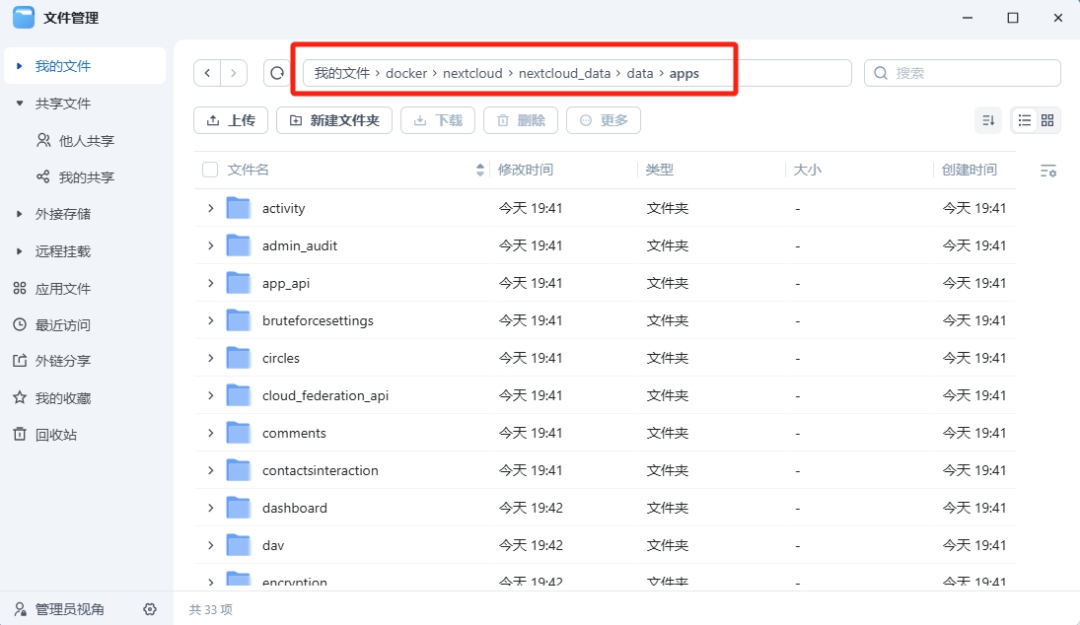Expand the comments folder row

[x=211, y=433]
